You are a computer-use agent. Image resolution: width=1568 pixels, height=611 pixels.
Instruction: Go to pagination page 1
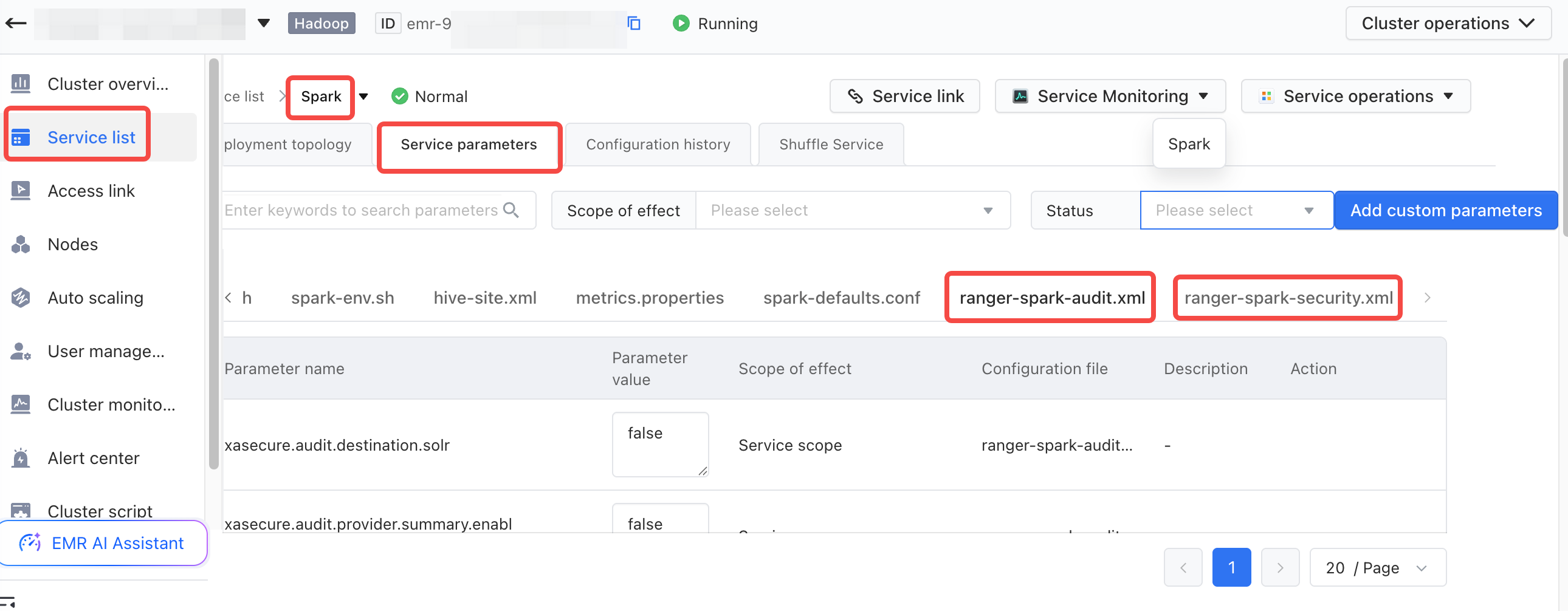click(1231, 567)
